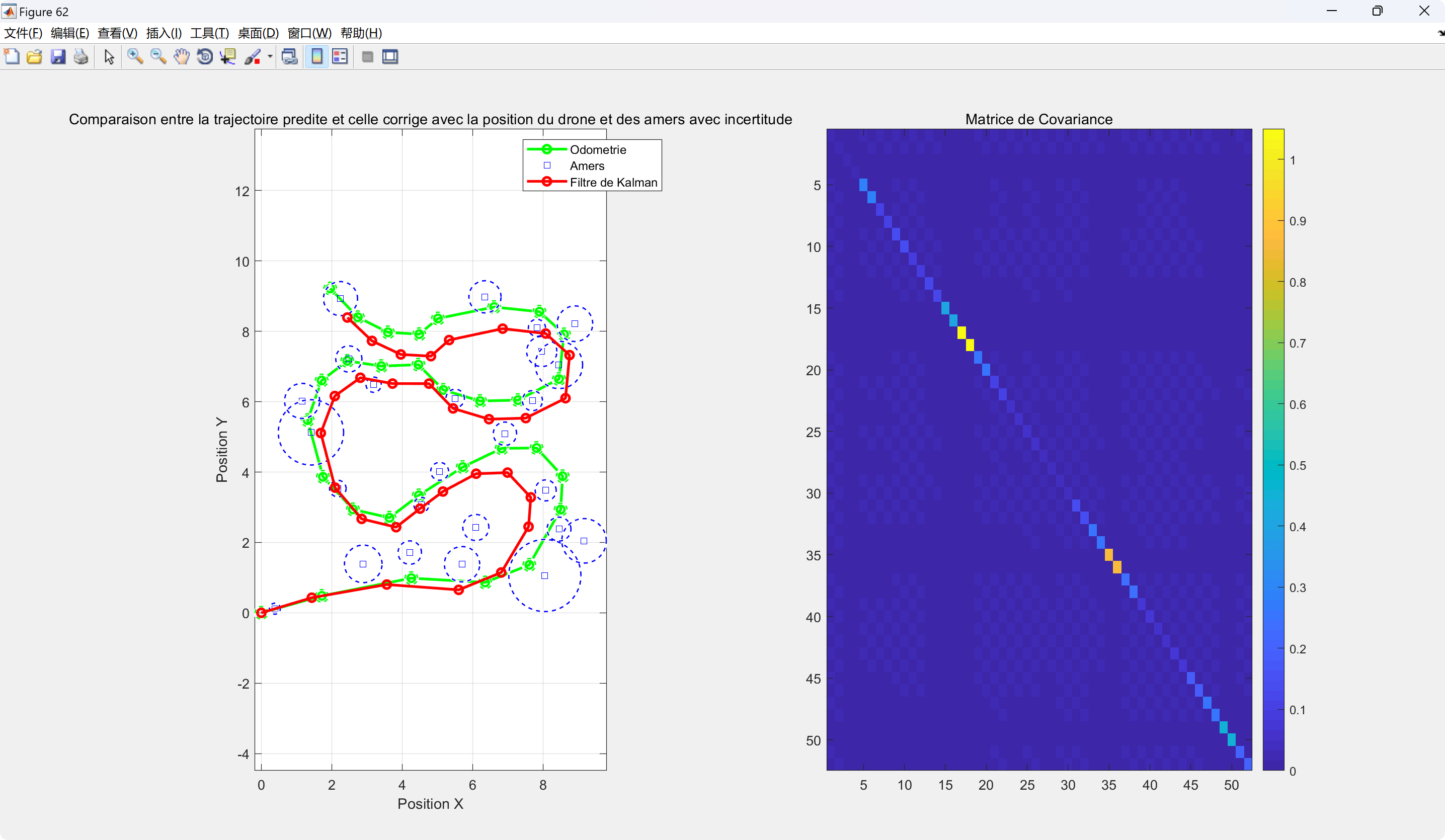Toggle the Insert Colorbar button
The height and width of the screenshot is (840, 1445).
[316, 57]
